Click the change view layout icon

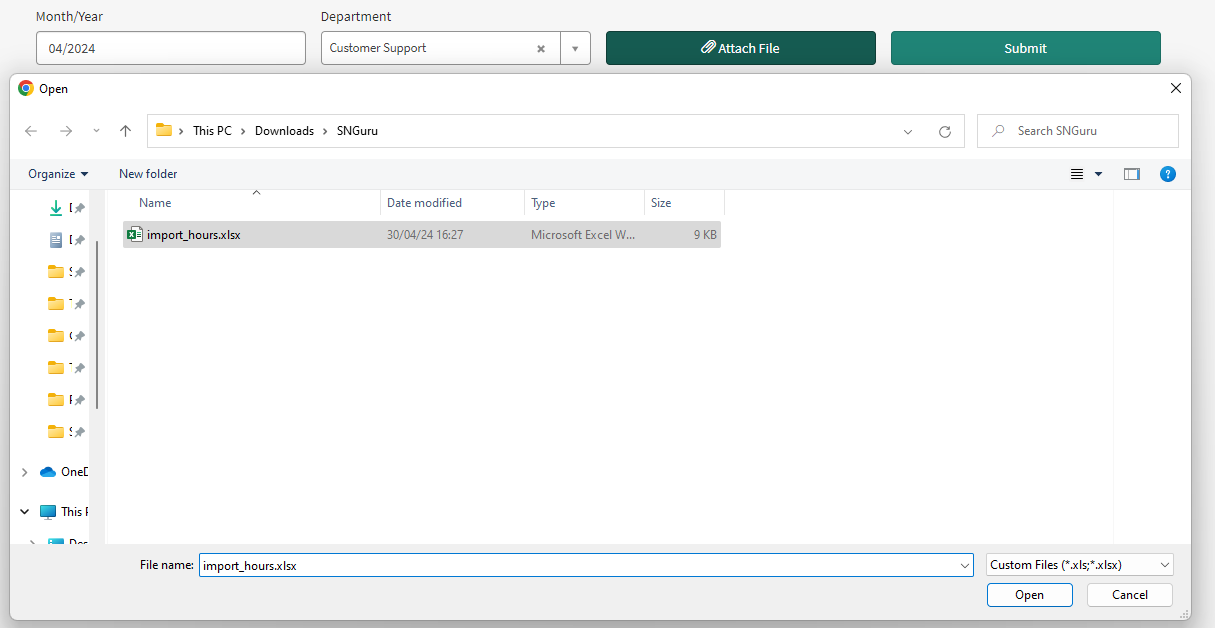[1077, 174]
